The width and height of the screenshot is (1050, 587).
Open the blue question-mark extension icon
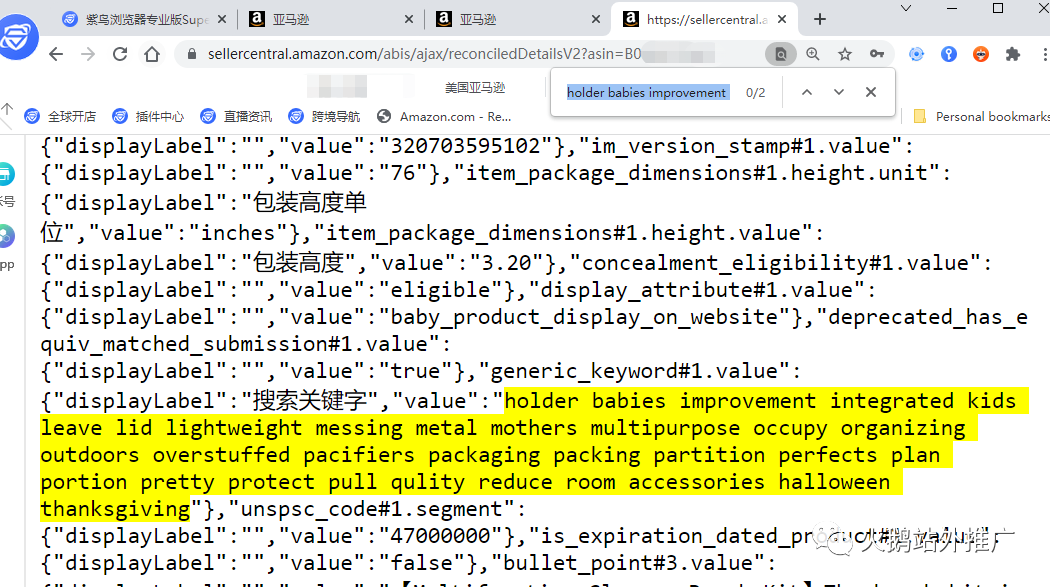coord(949,54)
